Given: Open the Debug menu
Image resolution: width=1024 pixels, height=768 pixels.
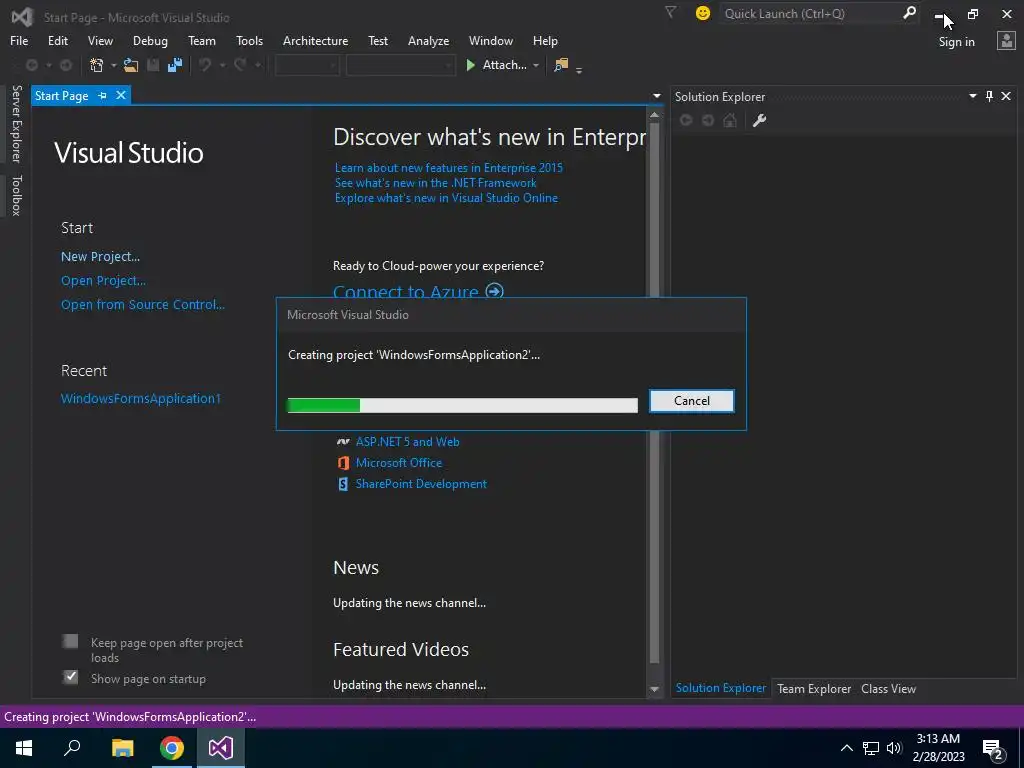Looking at the screenshot, I should 150,40.
